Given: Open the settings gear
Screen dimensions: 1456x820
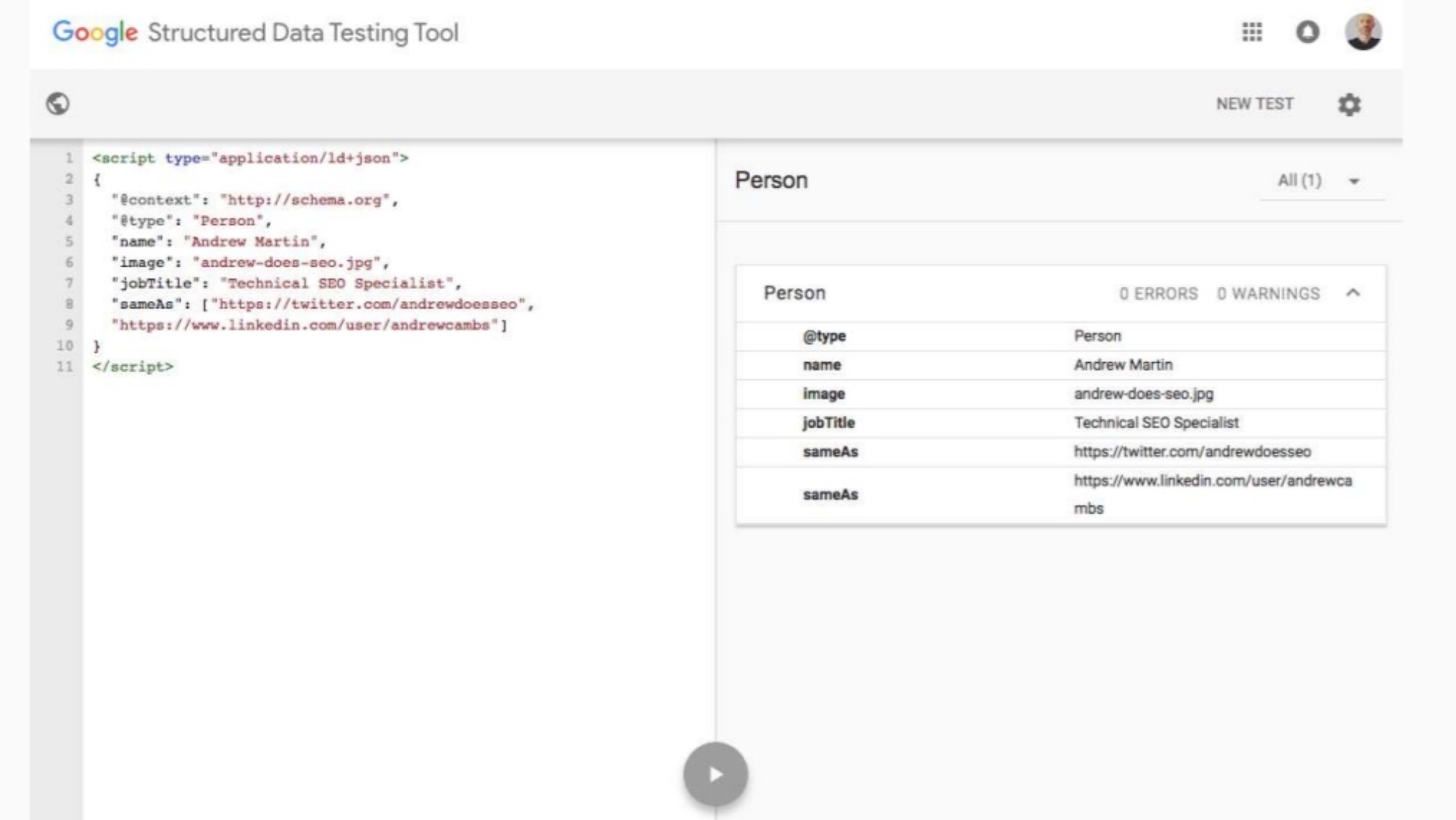Looking at the screenshot, I should 1349,105.
